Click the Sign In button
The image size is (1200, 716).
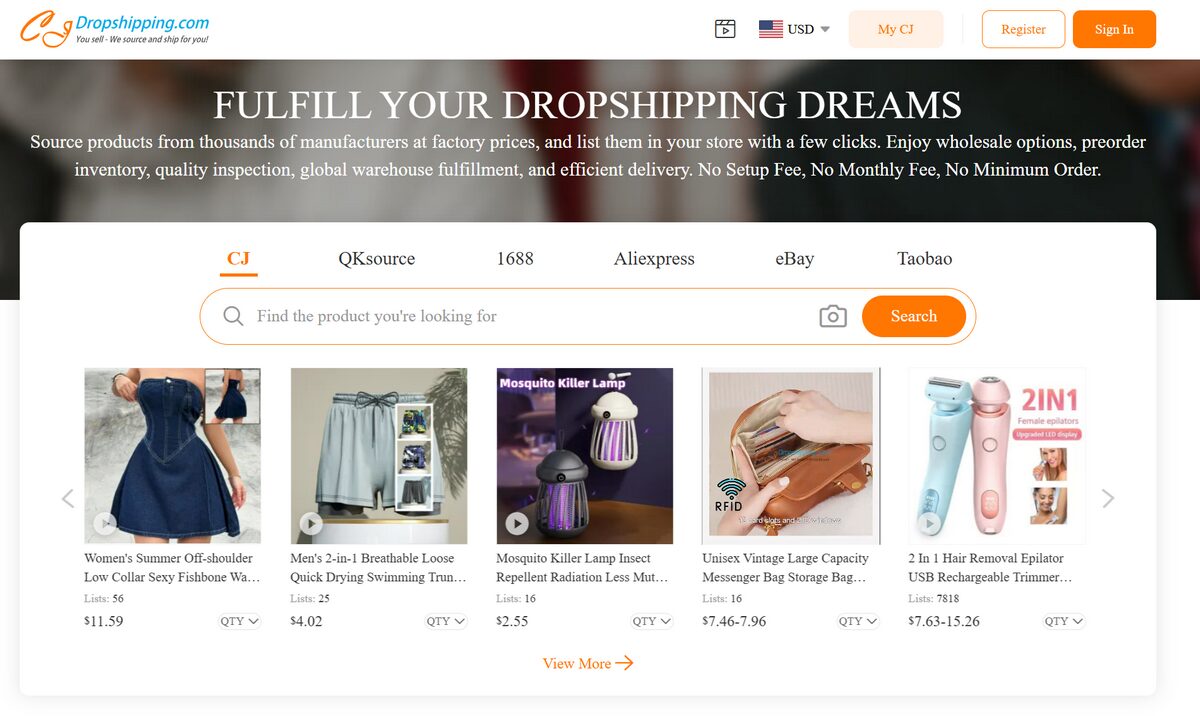point(1114,29)
